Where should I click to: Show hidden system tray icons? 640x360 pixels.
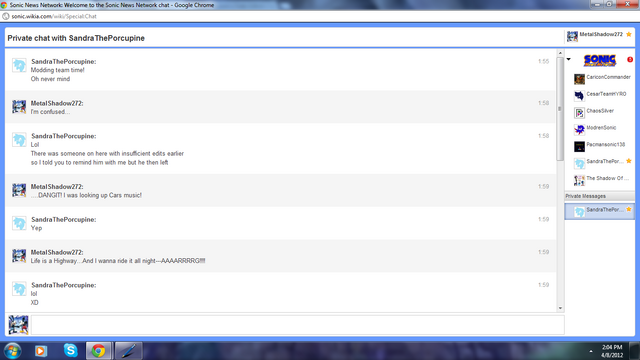(591, 351)
